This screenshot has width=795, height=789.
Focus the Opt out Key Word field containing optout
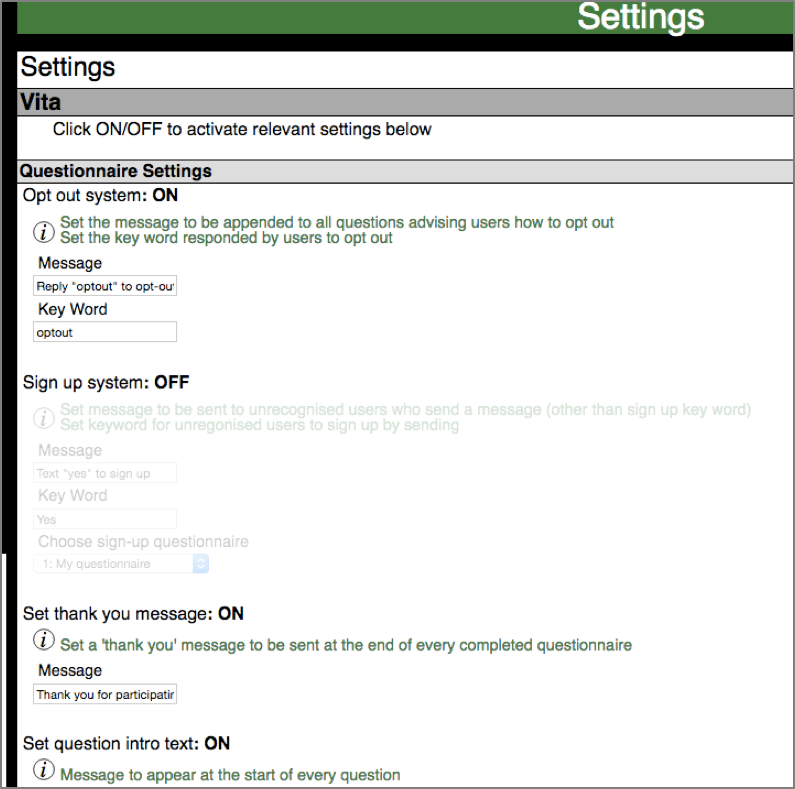[x=105, y=332]
